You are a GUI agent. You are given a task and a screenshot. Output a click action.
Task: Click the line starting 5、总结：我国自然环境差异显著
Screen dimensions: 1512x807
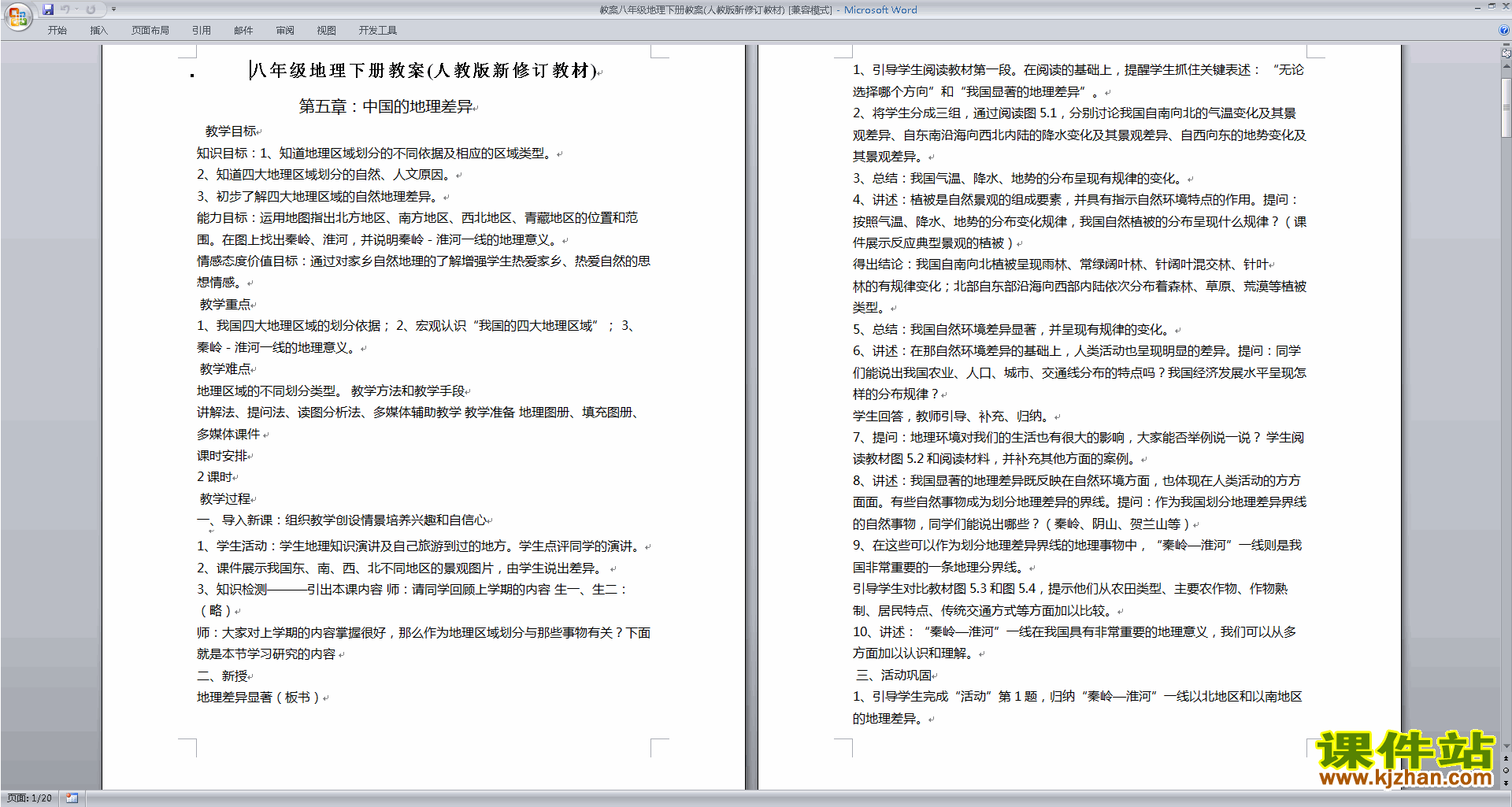(x=1012, y=330)
